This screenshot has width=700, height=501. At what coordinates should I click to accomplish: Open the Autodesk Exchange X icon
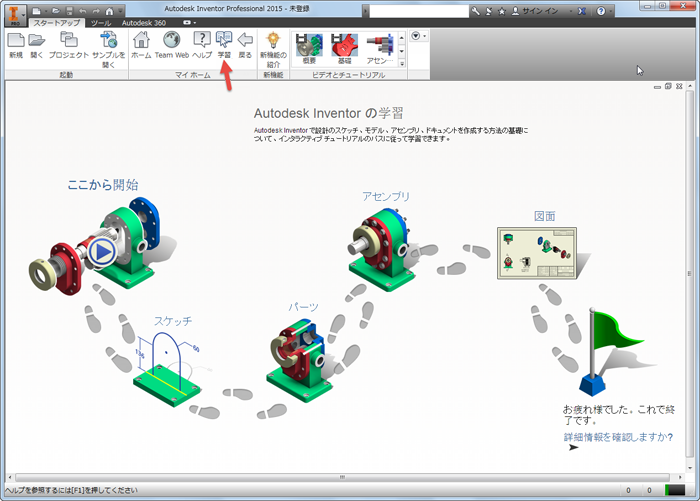click(582, 11)
